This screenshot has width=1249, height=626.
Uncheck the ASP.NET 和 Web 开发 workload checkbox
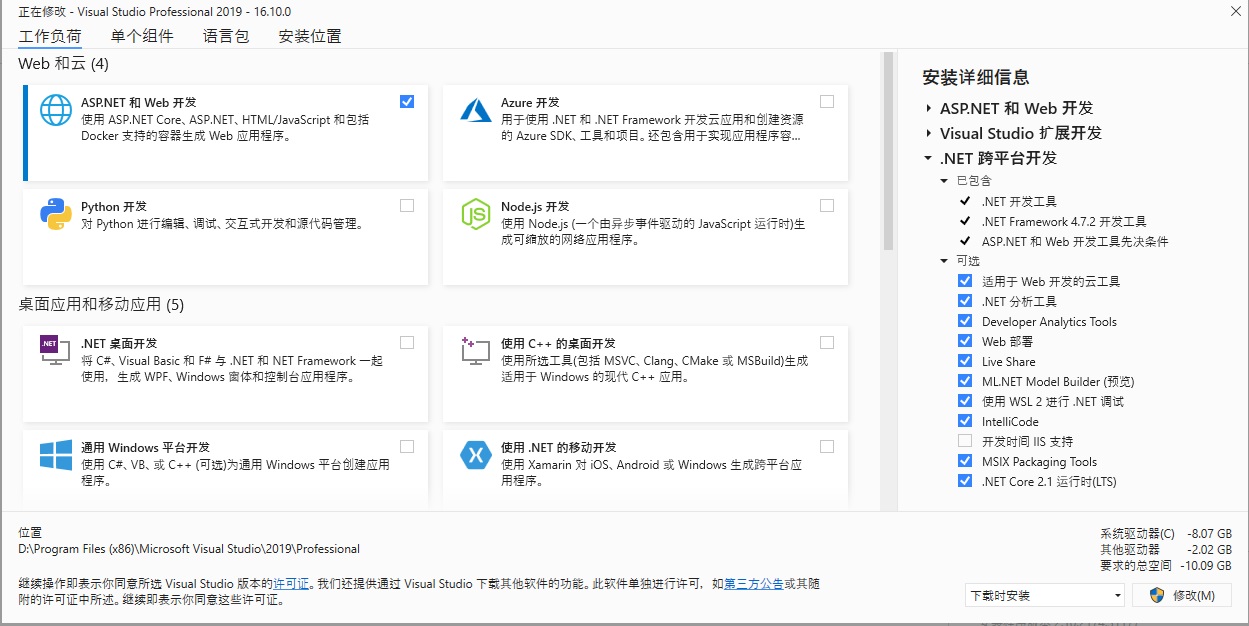click(x=406, y=101)
